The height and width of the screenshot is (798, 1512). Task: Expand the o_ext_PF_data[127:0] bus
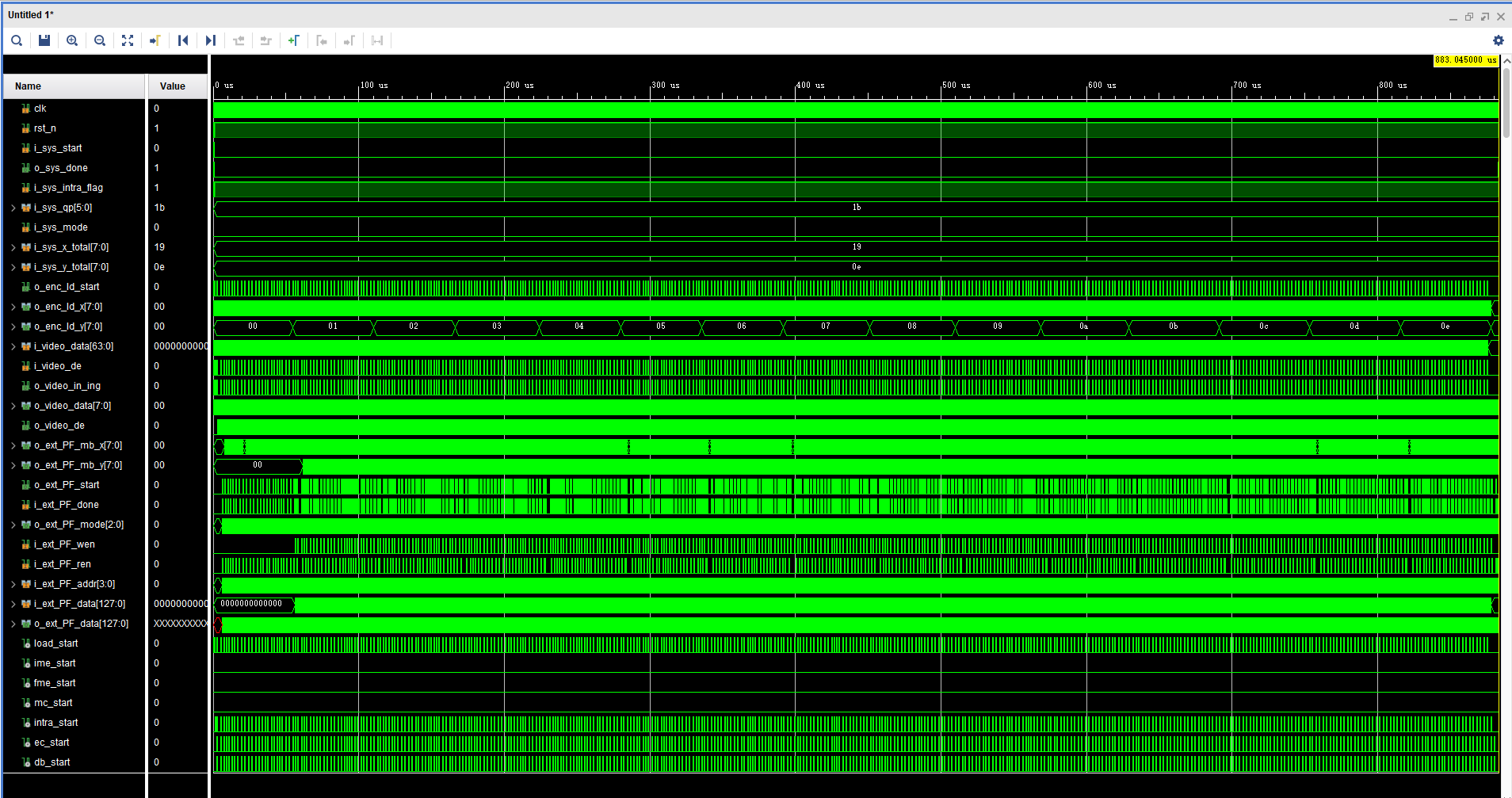click(13, 624)
